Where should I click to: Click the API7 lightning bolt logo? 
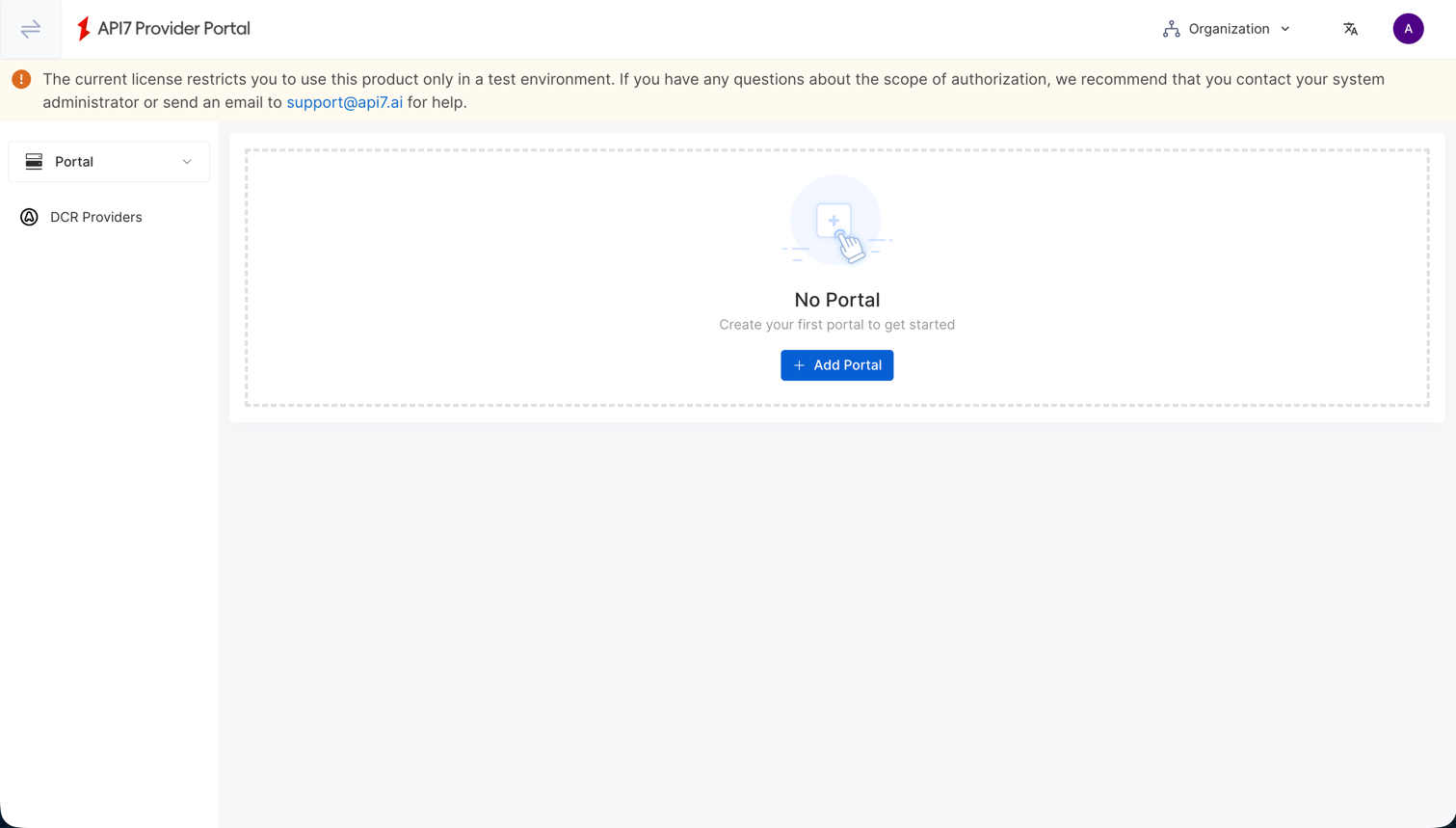(85, 28)
